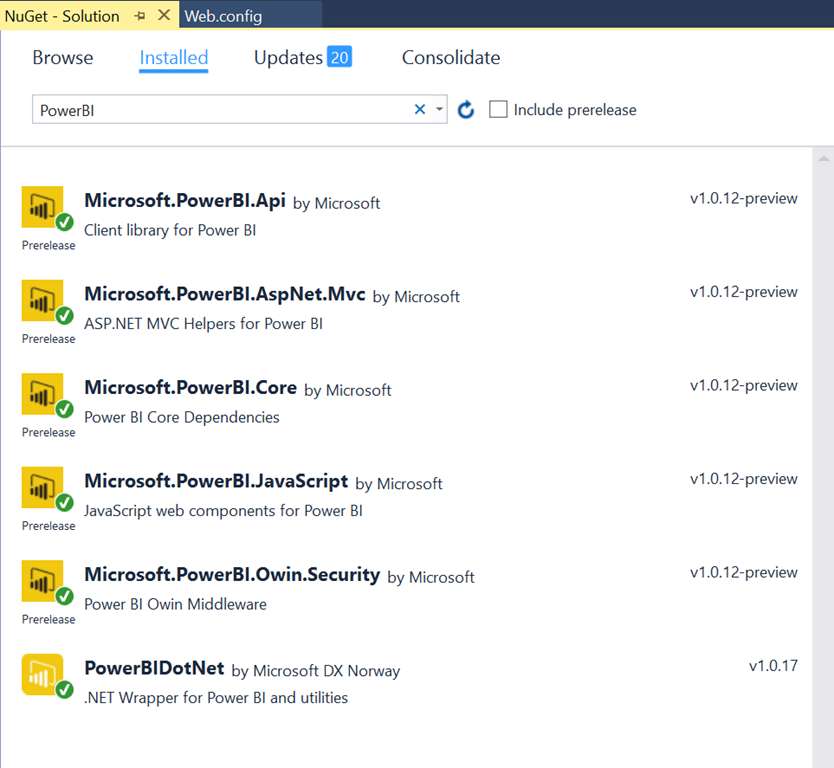This screenshot has height=768, width=834.
Task: Click the Microsoft.PowerBI.JavaScript package icon
Action: pyautogui.click(x=43, y=488)
